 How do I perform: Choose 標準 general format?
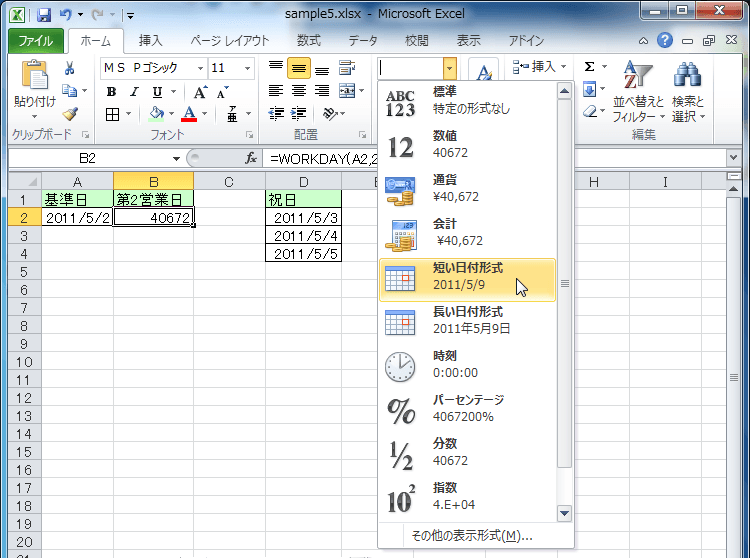(x=467, y=101)
